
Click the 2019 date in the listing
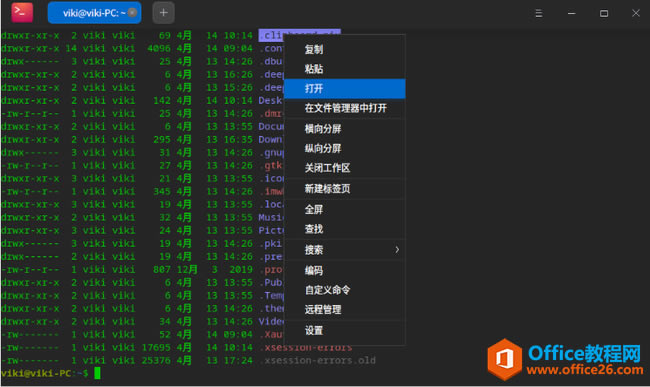241,270
